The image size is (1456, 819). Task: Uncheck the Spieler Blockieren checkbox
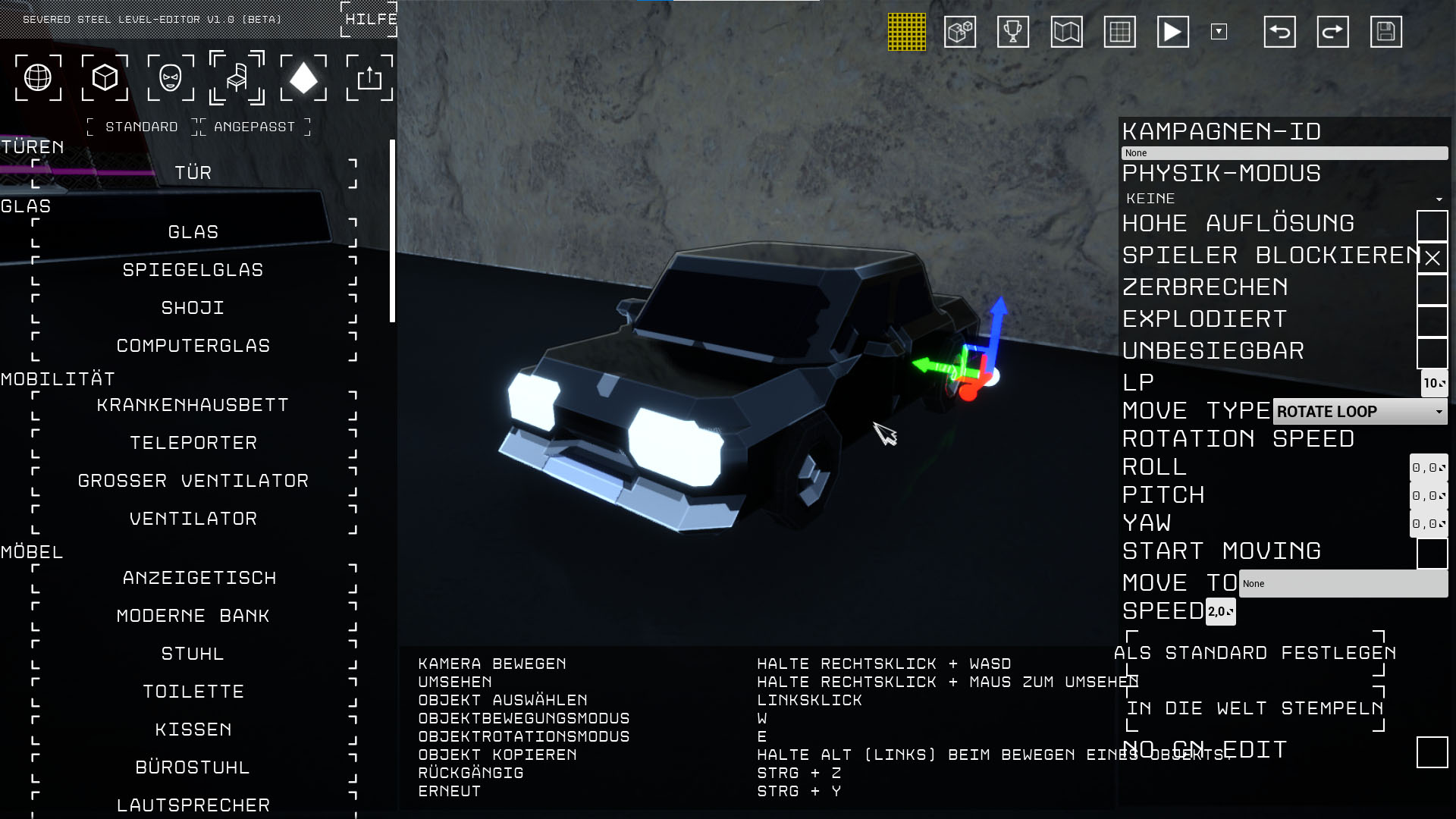tap(1432, 258)
